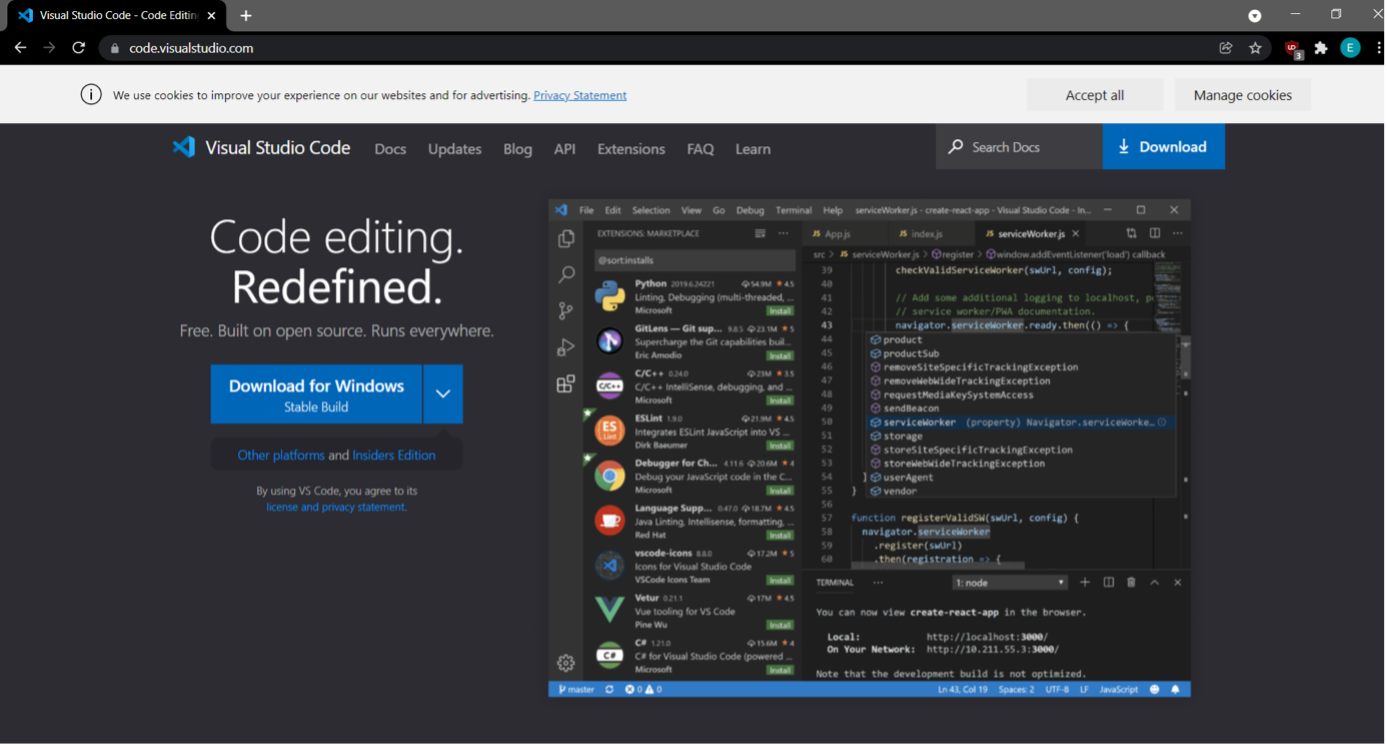Open the Extensions Marketplace more actions ellipsis
The width and height of the screenshot is (1387, 748).
click(783, 233)
